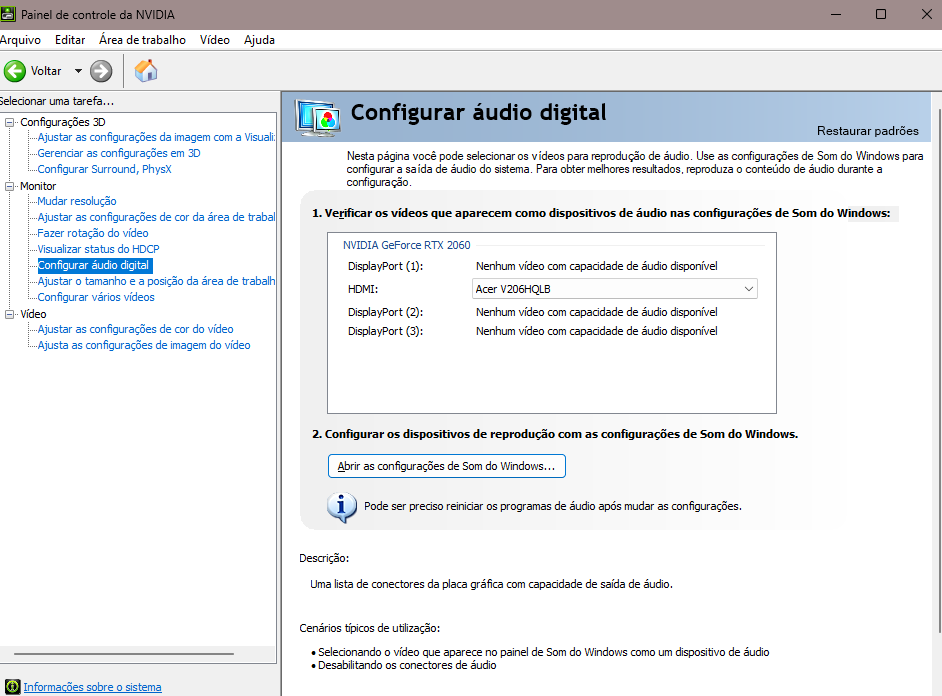
Task: Select Ajustar as configurações de cor da área de trabalho
Action: [x=156, y=217]
